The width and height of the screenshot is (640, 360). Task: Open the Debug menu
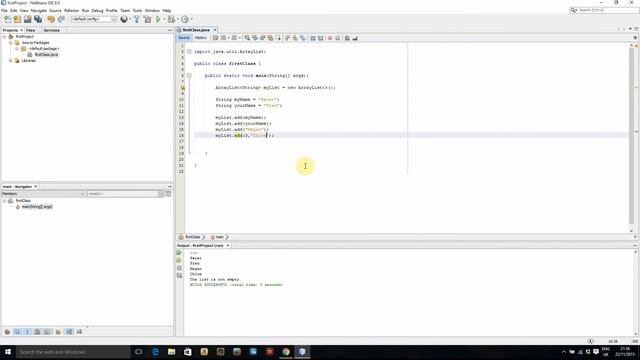tap(97, 11)
